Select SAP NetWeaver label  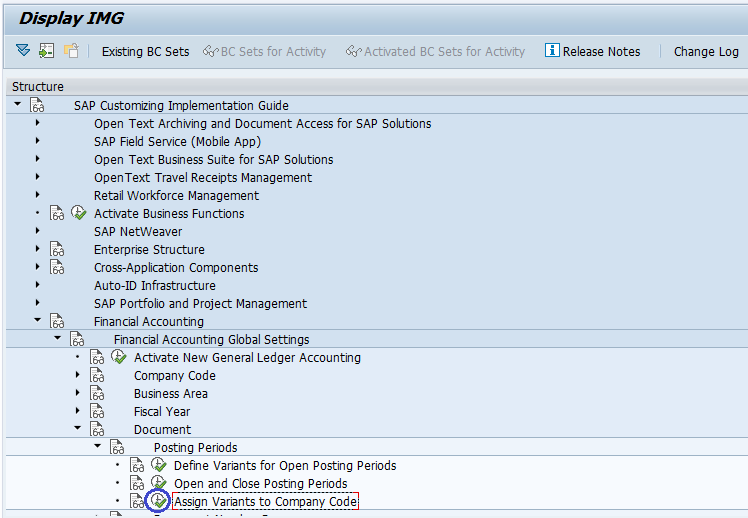(138, 232)
